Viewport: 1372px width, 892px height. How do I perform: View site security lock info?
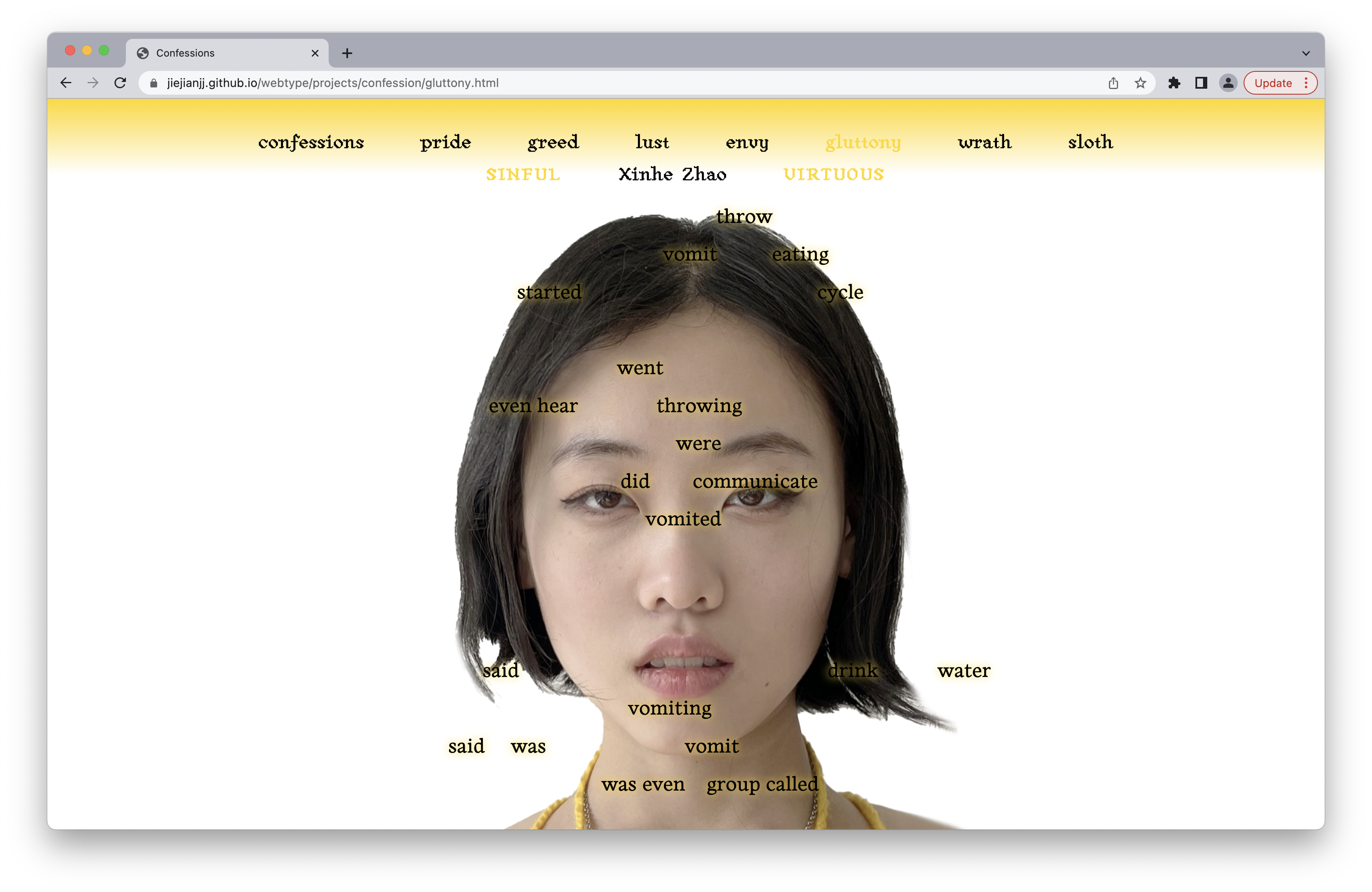click(x=153, y=83)
